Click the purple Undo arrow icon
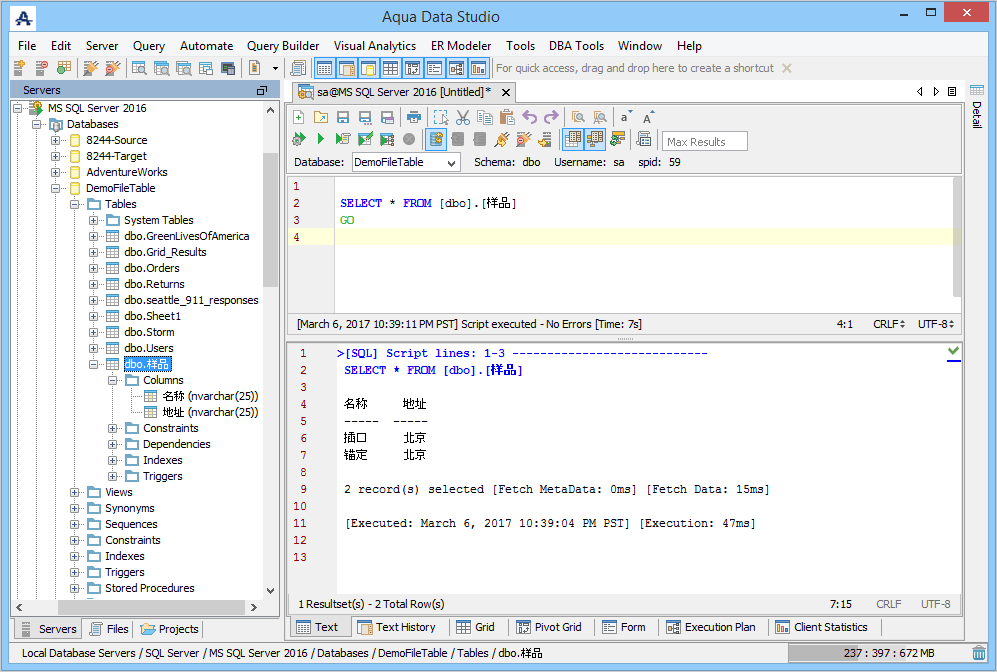The height and width of the screenshot is (672, 997). (x=529, y=117)
